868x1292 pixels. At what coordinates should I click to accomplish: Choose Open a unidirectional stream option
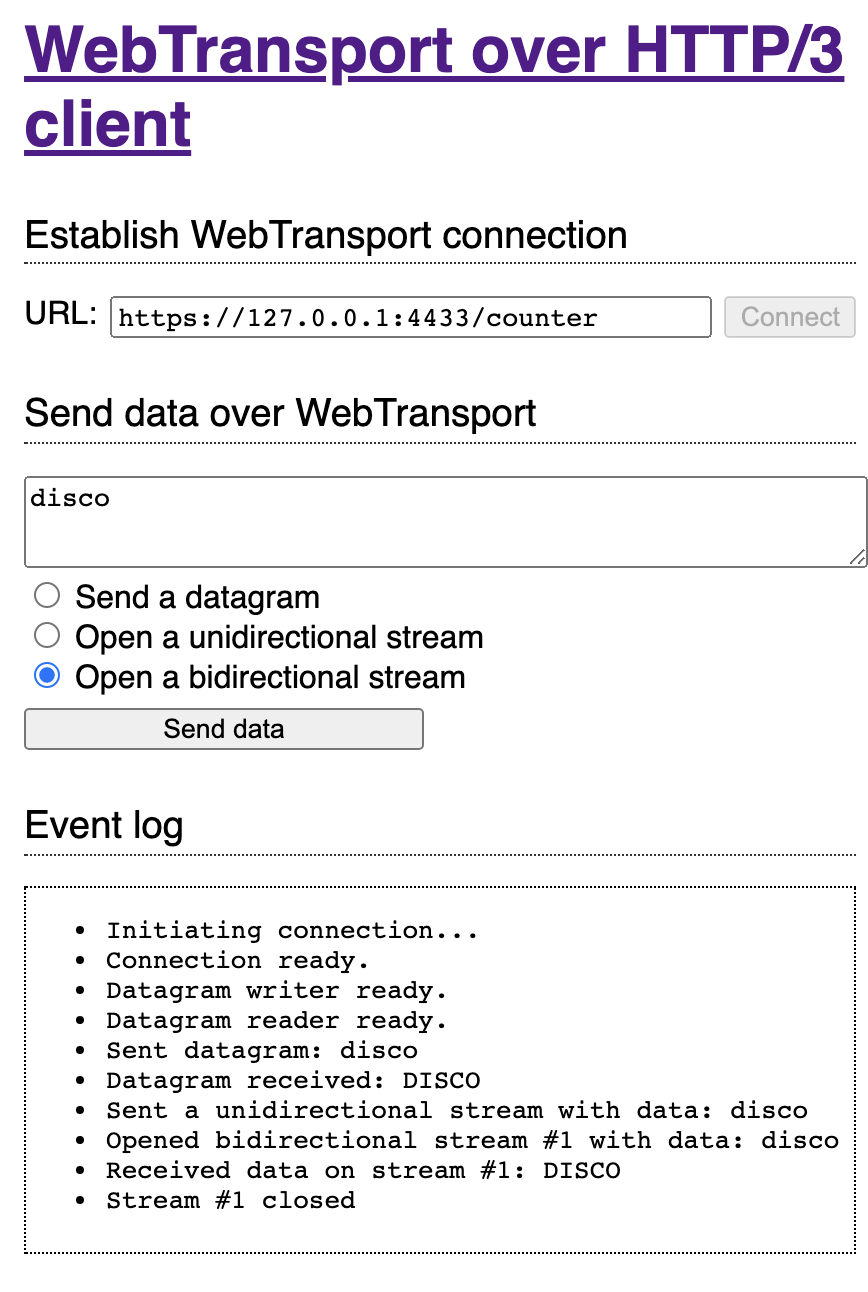[46, 635]
